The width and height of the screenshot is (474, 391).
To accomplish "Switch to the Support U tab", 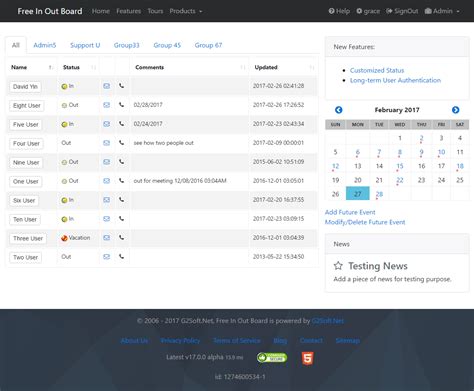I will 85,45.
